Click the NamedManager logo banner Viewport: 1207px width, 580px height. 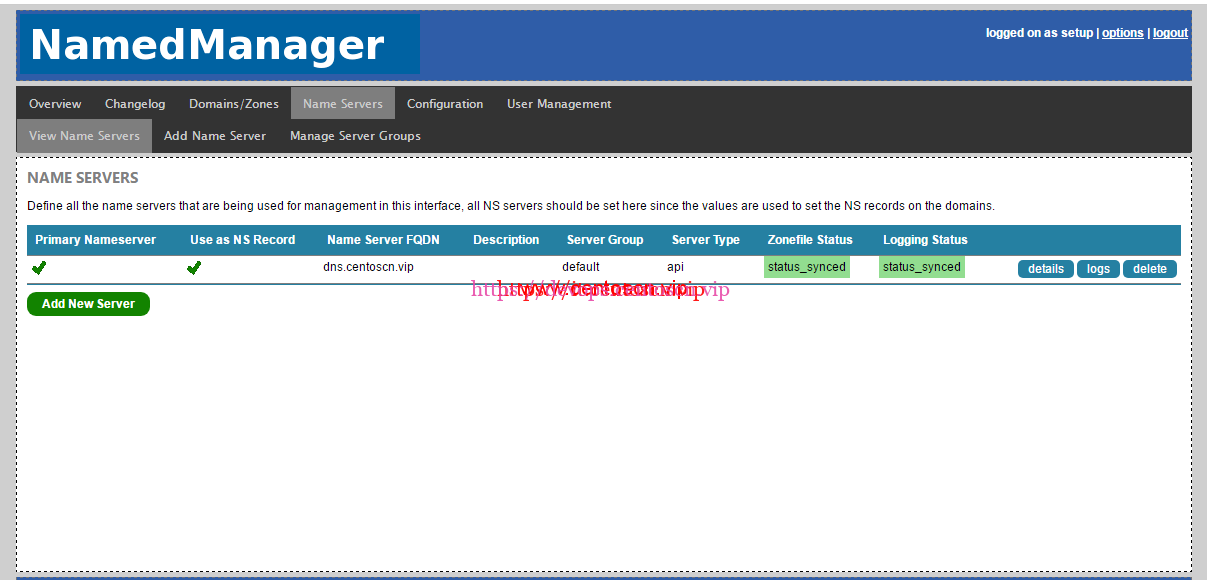tap(219, 45)
